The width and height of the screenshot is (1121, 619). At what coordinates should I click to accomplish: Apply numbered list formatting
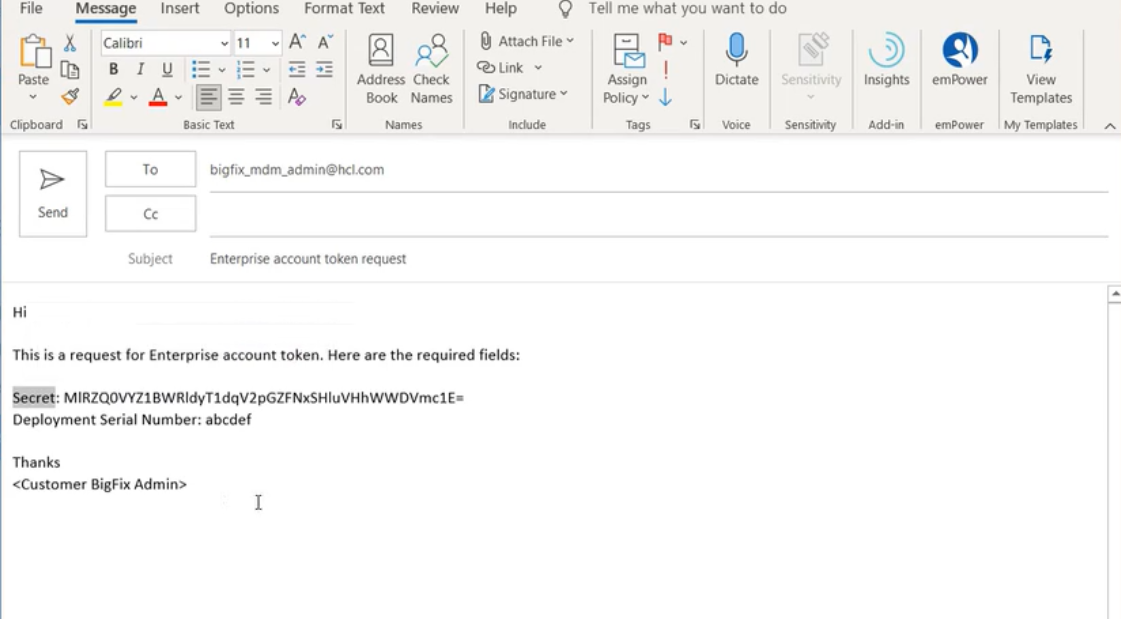[245, 69]
